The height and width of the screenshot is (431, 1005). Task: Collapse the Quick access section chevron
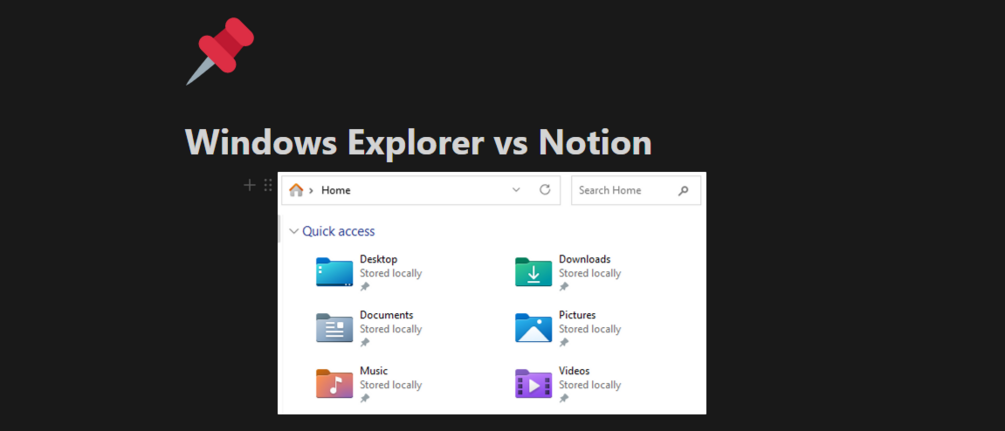pyautogui.click(x=294, y=232)
